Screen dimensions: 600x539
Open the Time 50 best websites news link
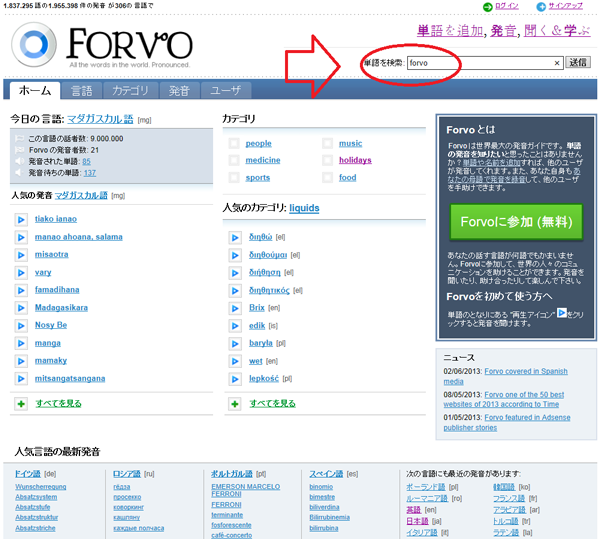[504, 399]
